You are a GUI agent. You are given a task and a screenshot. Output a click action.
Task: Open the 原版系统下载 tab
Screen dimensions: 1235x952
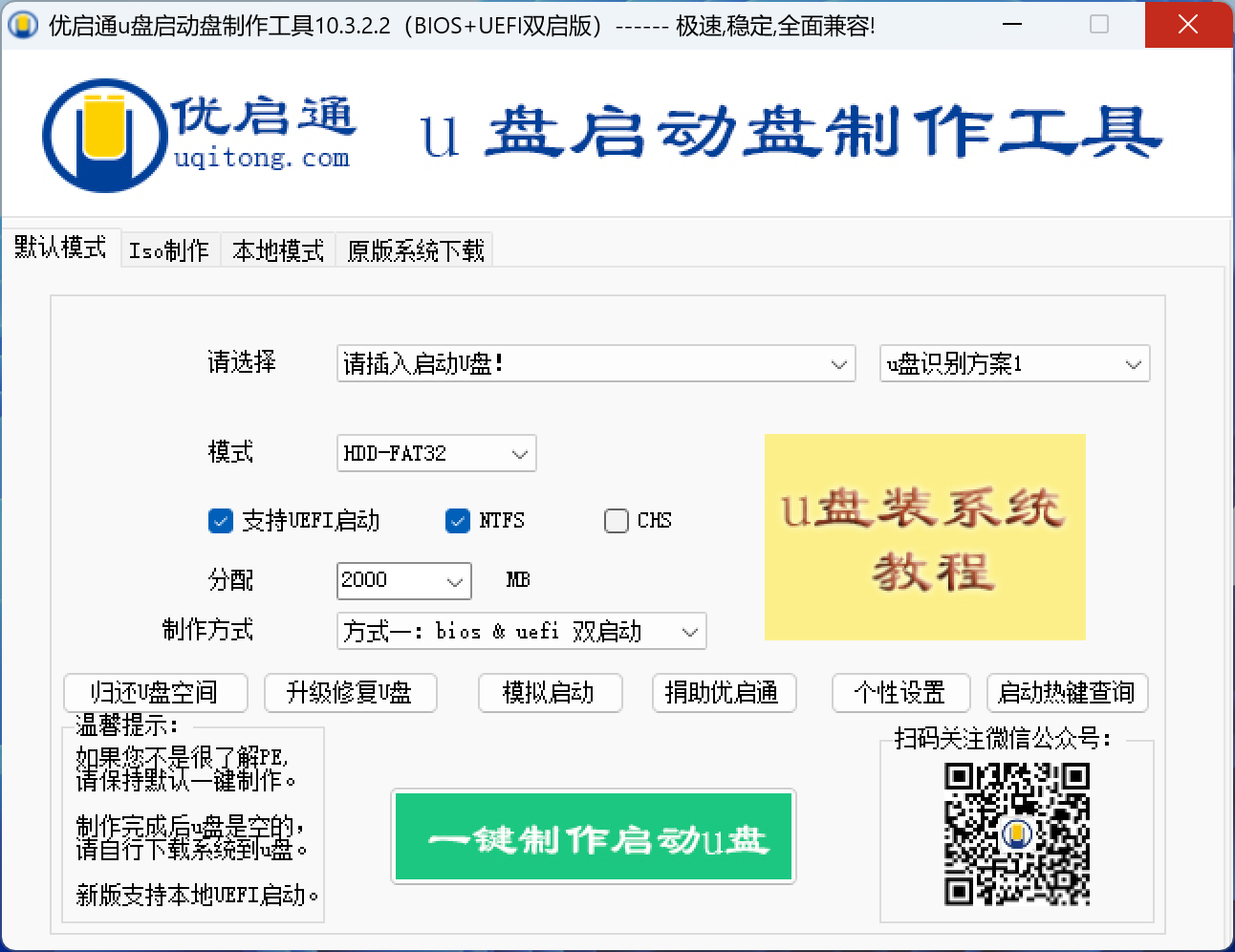416,250
